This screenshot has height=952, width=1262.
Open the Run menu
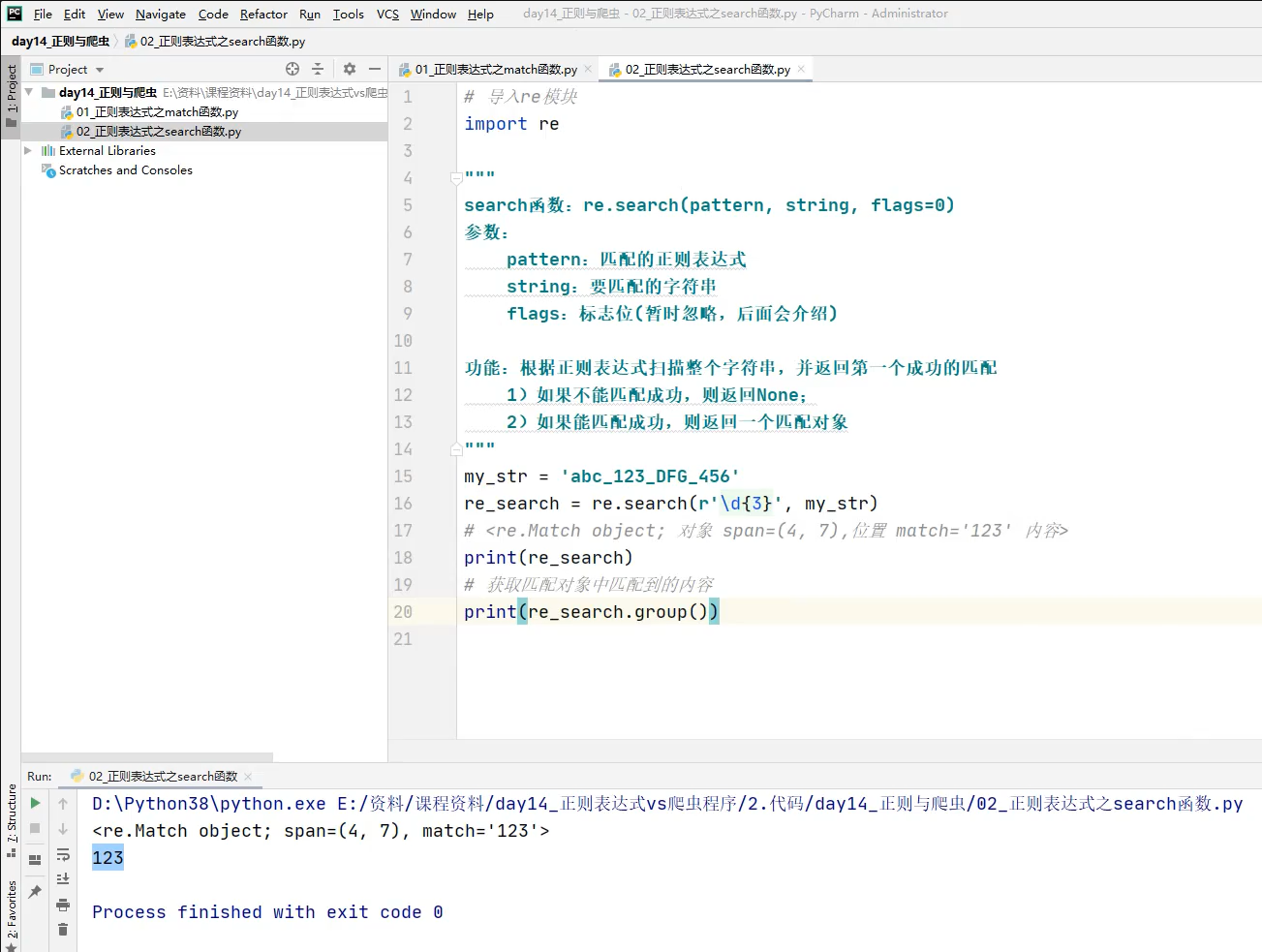pyautogui.click(x=310, y=14)
